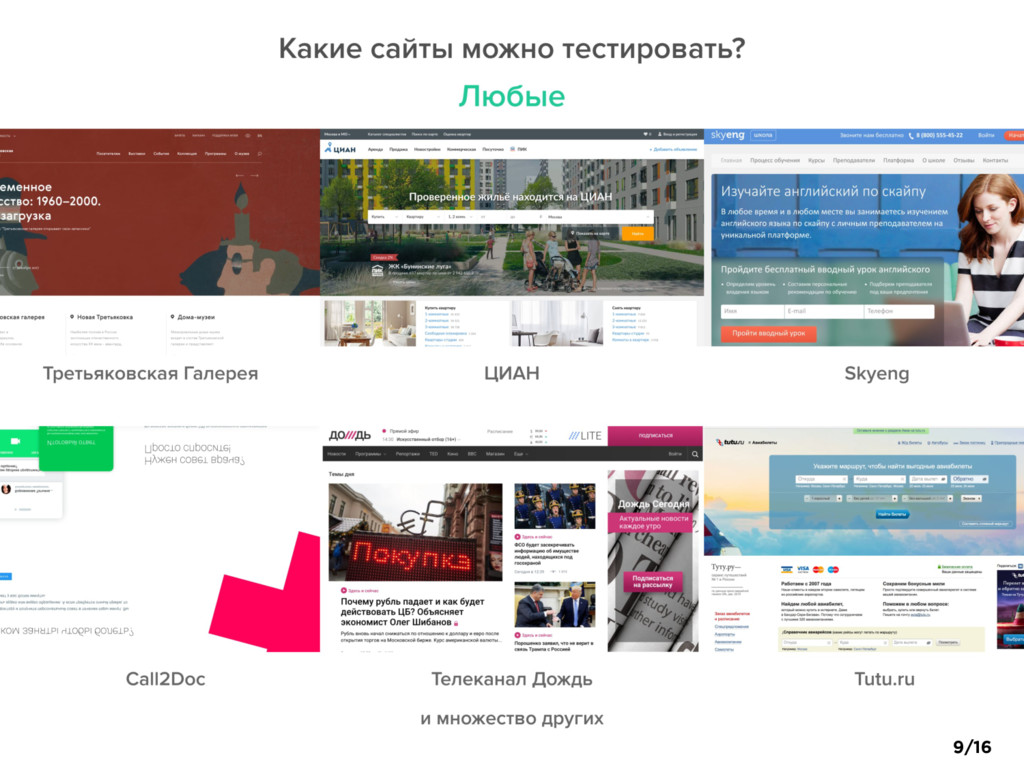Open the rooms count dropdown in ЦИАН search
Screen dimensions: 1024x768
coord(461,217)
